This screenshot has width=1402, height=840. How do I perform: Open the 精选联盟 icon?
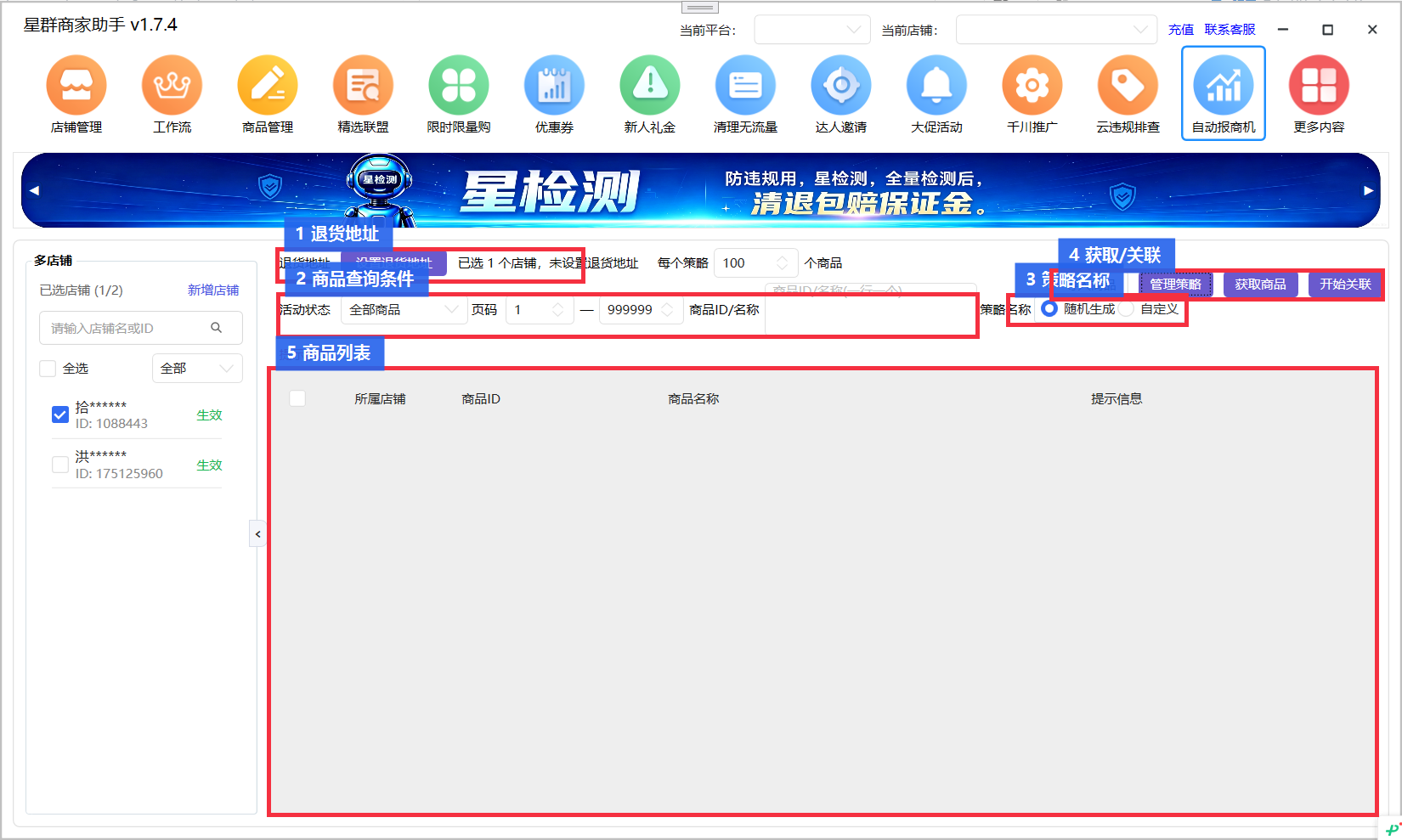pos(364,86)
